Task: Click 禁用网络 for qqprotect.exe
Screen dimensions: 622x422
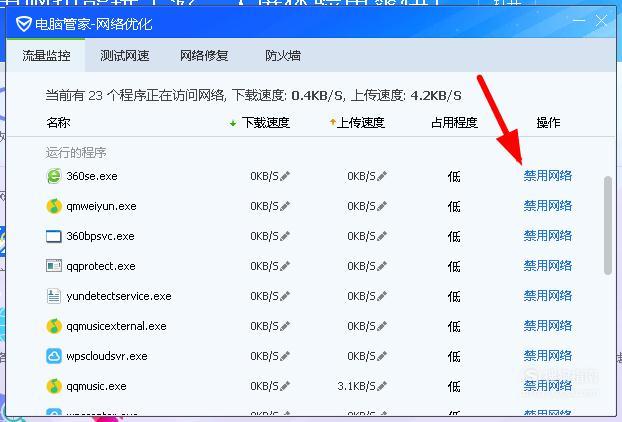Action: [x=547, y=266]
